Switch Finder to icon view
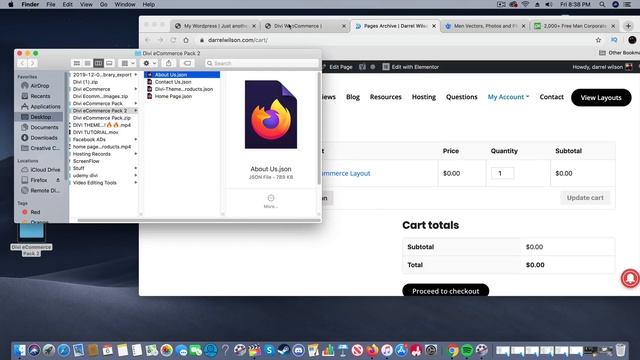This screenshot has height=360, width=640. tap(77, 63)
